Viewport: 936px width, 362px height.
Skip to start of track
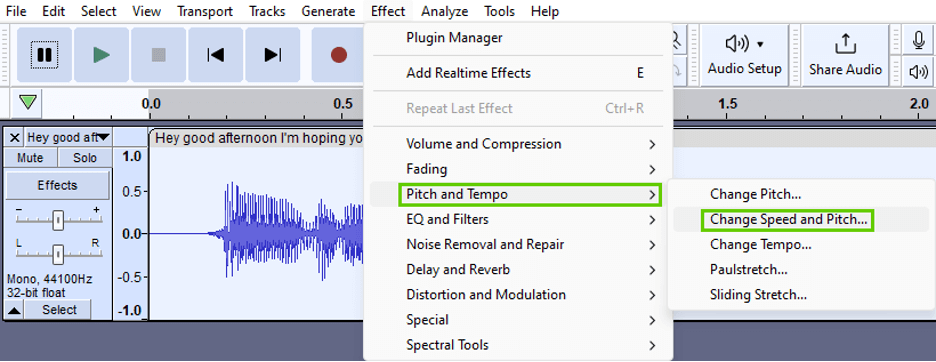[215, 55]
